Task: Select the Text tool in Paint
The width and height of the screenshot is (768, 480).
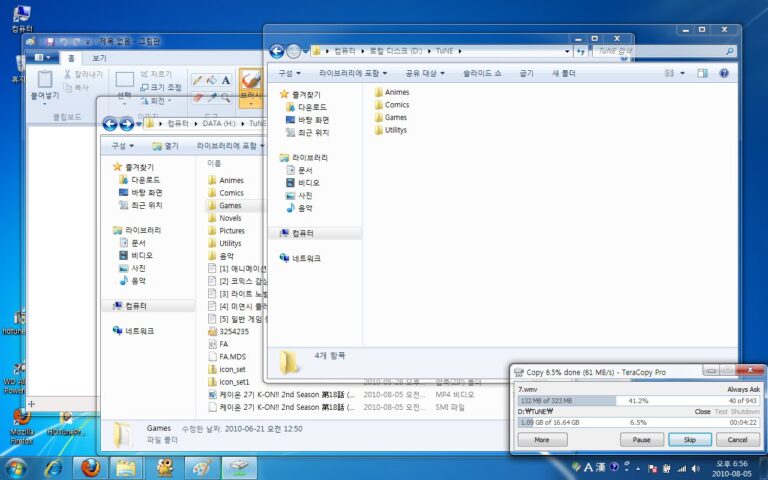Action: point(226,80)
